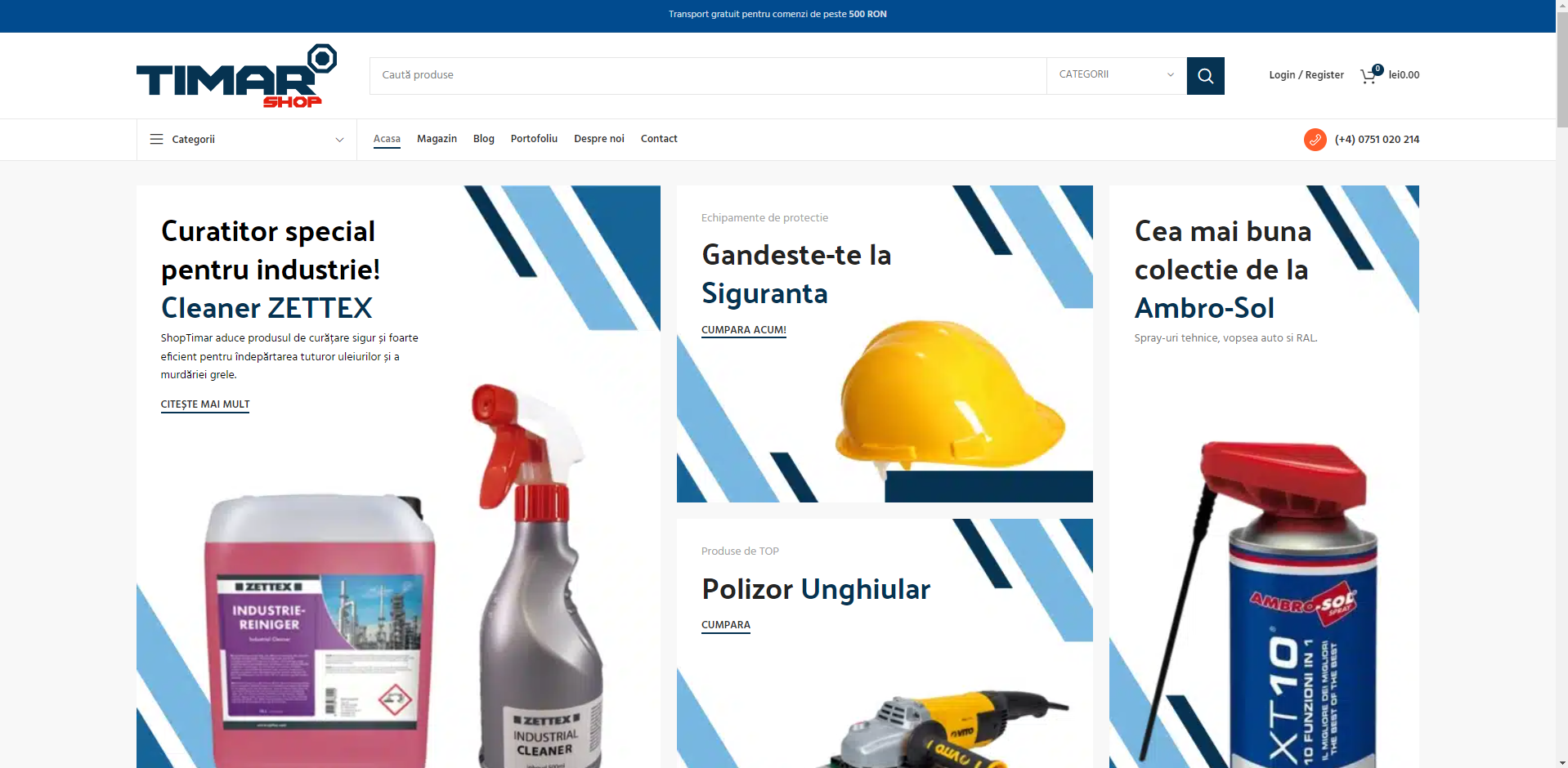This screenshot has width=1568, height=768.
Task: Open the Contact page
Action: [x=658, y=138]
